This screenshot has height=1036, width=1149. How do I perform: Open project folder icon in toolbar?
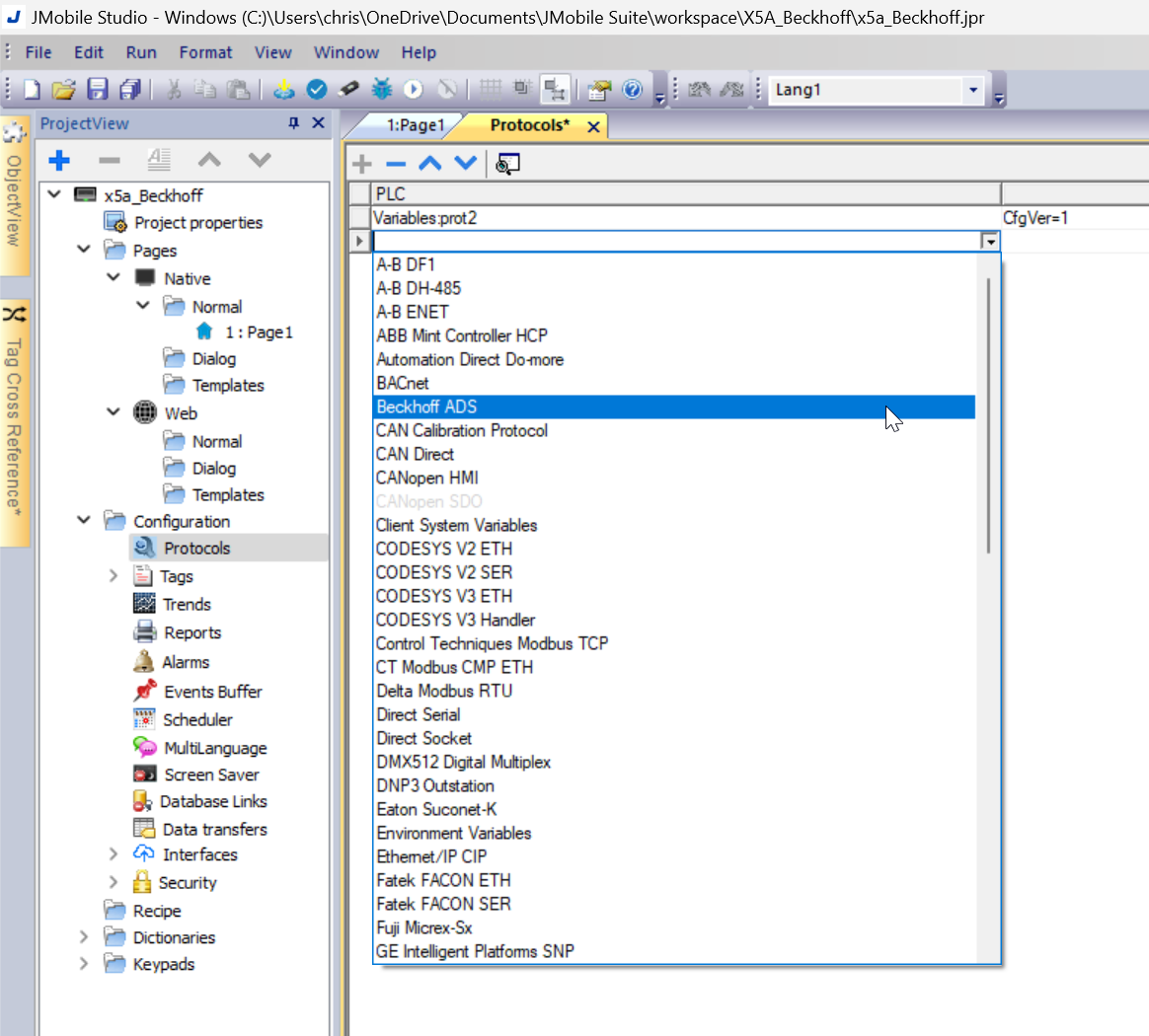pyautogui.click(x=64, y=90)
